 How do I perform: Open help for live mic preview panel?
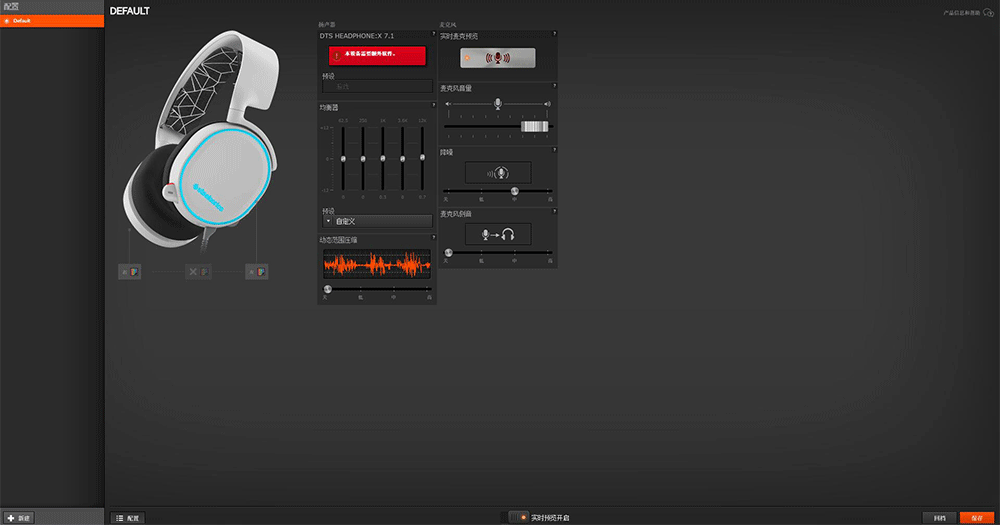554,34
